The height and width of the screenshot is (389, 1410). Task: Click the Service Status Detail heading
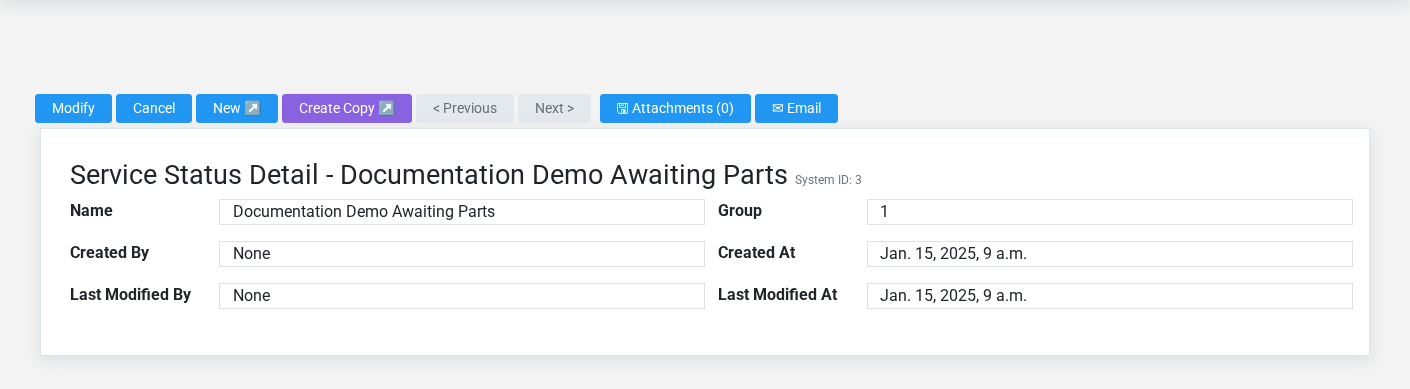[x=429, y=175]
